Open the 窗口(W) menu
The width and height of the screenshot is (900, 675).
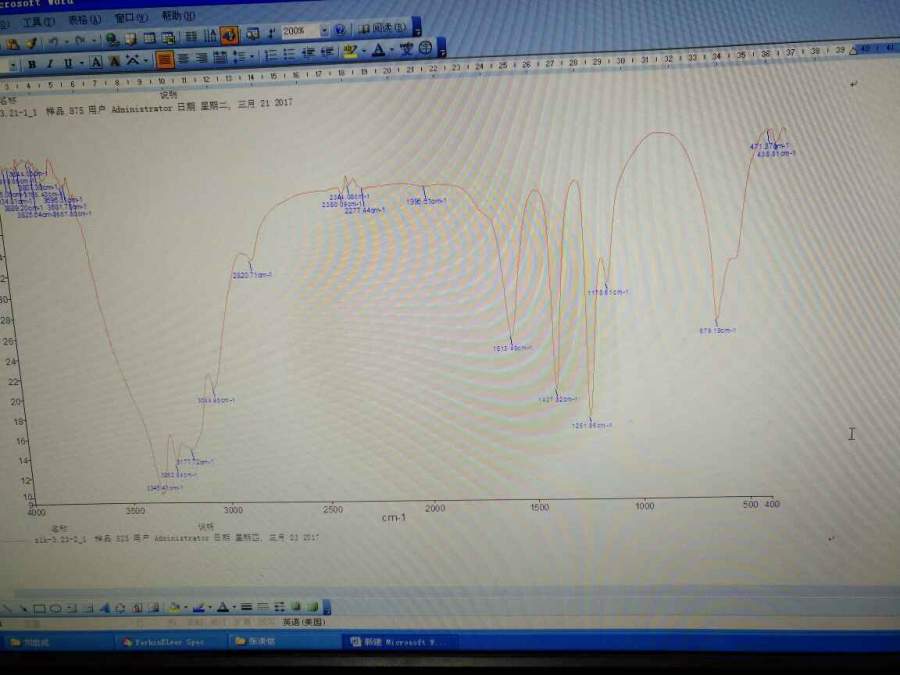coord(131,18)
